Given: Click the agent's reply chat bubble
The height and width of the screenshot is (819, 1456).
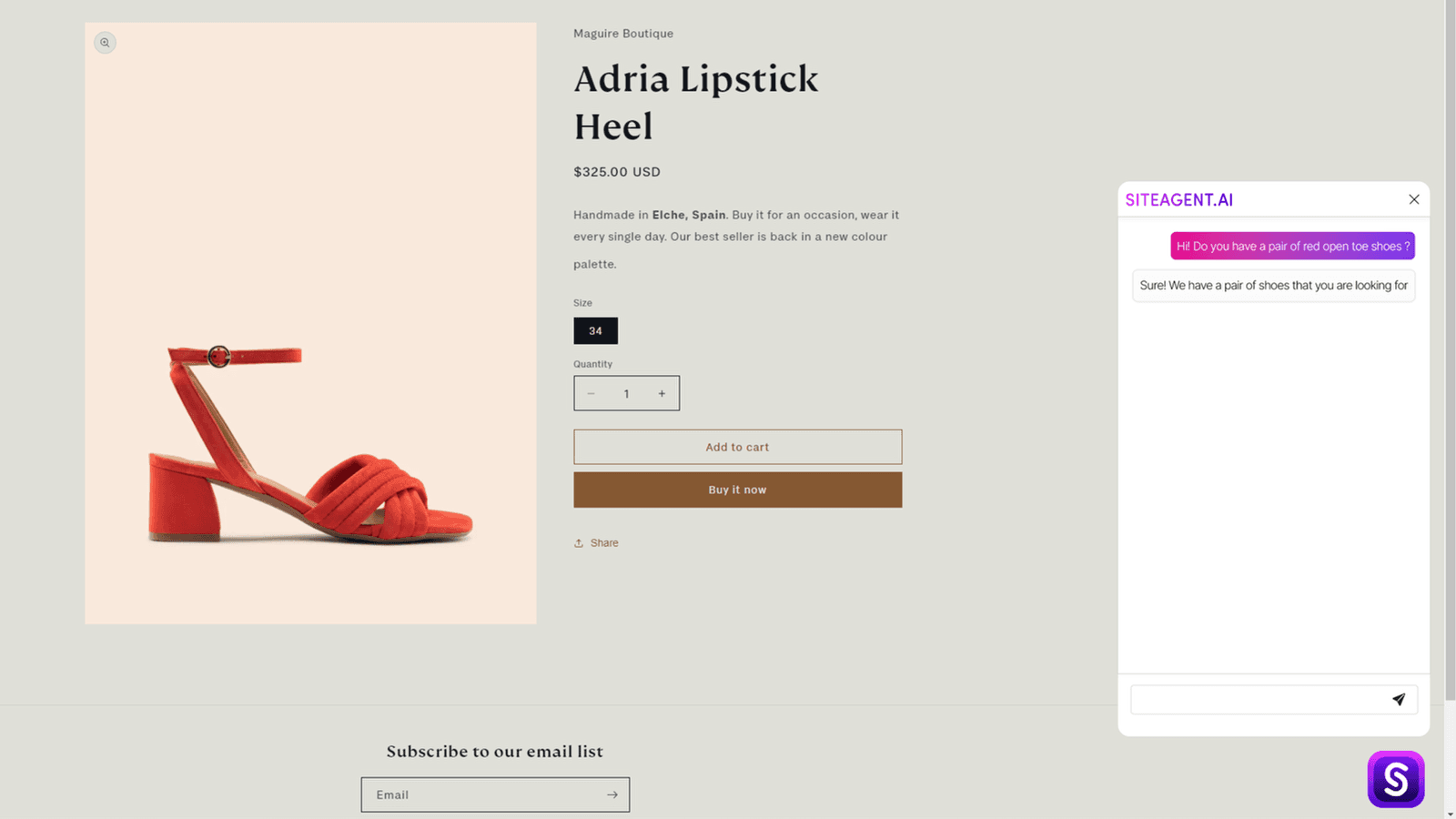Looking at the screenshot, I should tap(1272, 285).
